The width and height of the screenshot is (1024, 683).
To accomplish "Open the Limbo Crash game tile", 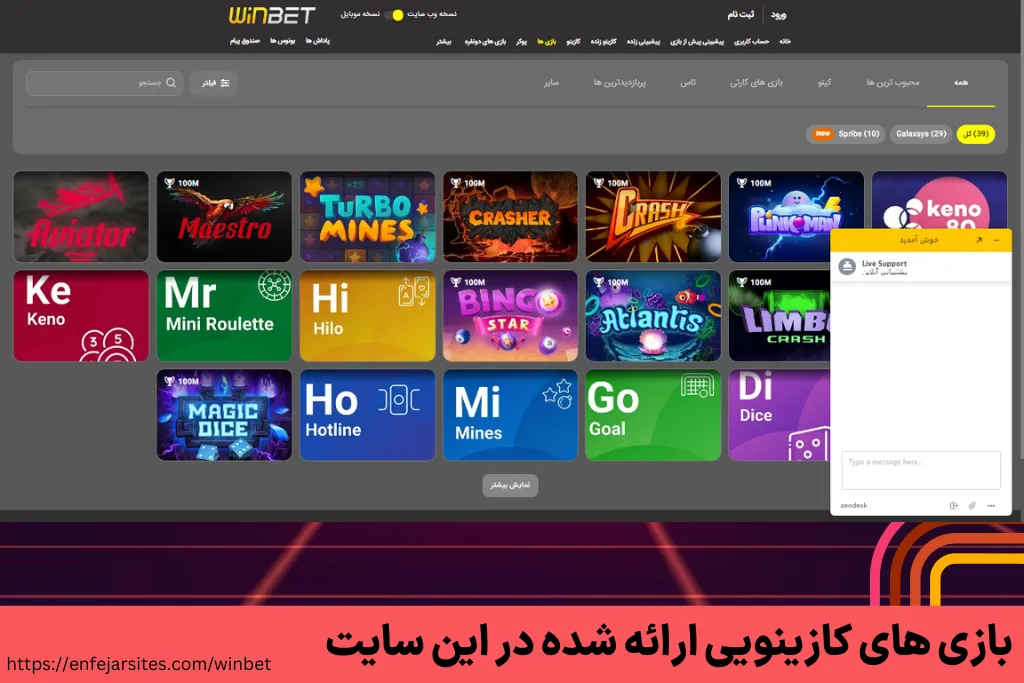I will [779, 316].
